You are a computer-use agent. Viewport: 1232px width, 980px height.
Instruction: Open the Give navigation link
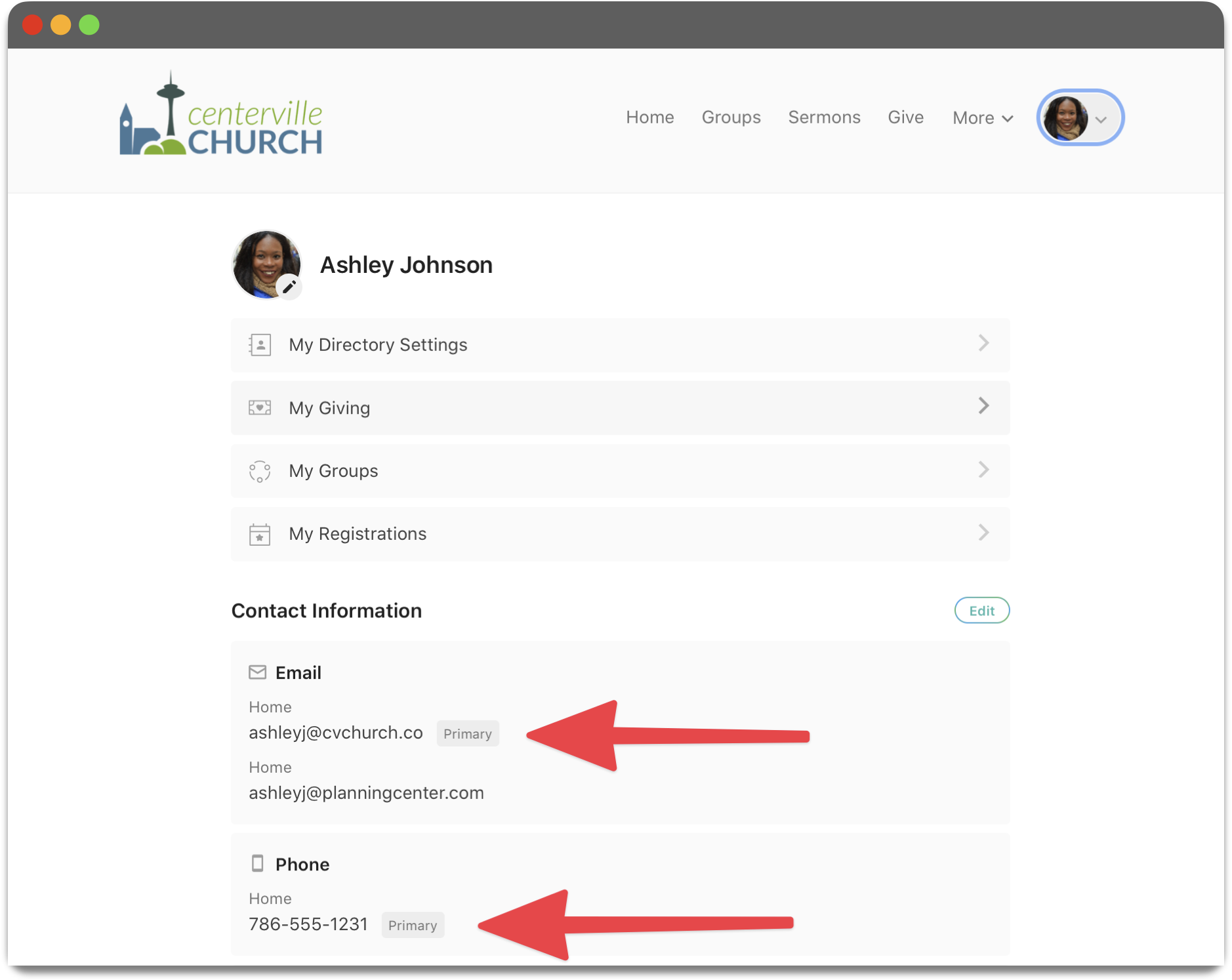[905, 117]
